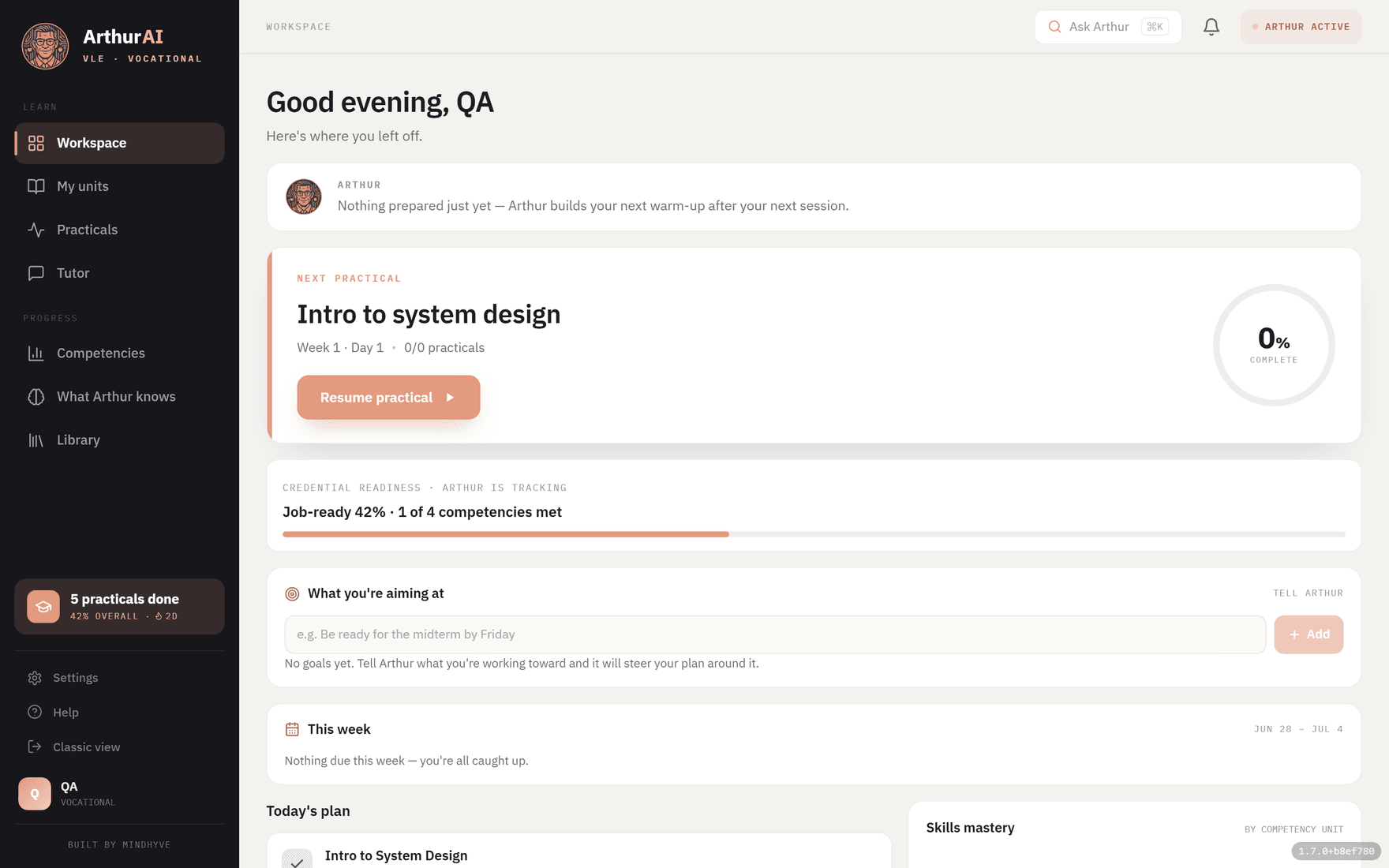Click the Tell Arthur label

[x=1308, y=593]
